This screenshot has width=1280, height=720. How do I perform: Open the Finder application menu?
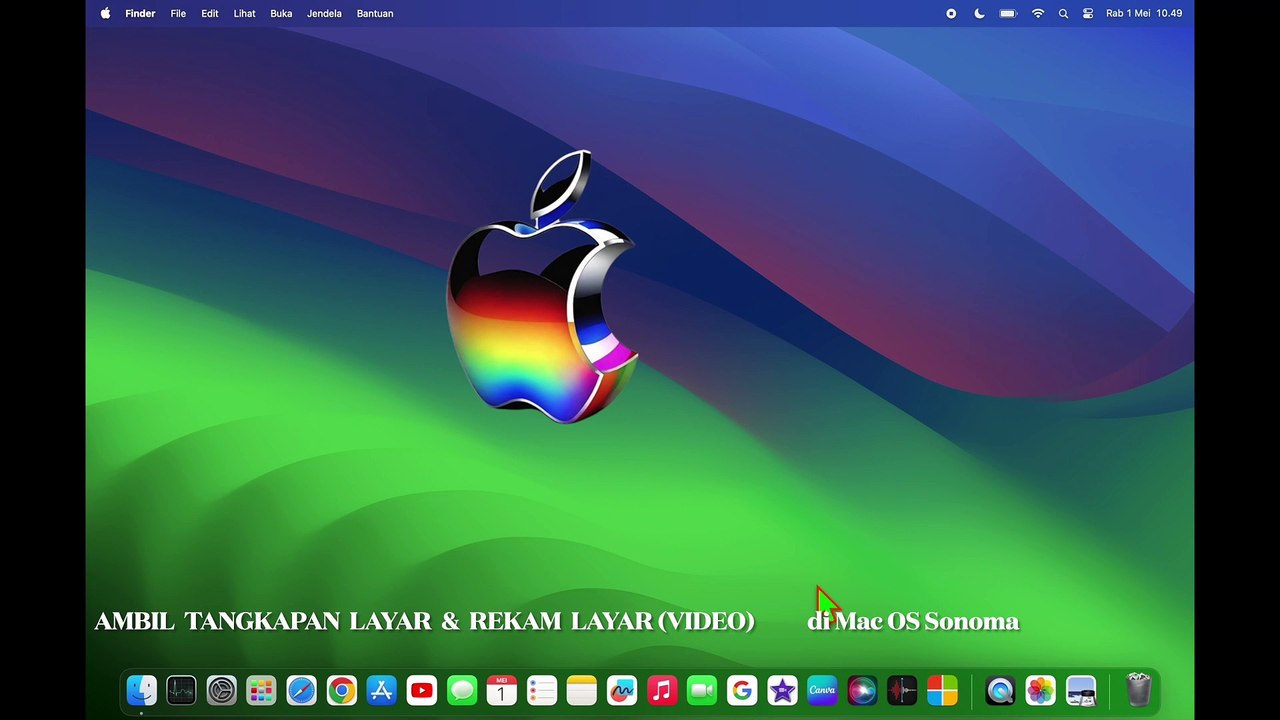pos(140,13)
